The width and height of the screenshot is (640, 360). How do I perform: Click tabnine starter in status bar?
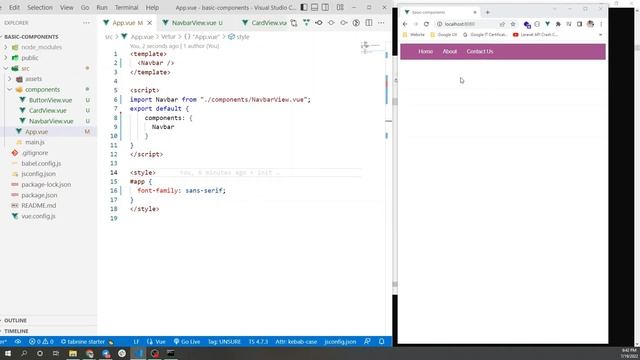coord(86,342)
